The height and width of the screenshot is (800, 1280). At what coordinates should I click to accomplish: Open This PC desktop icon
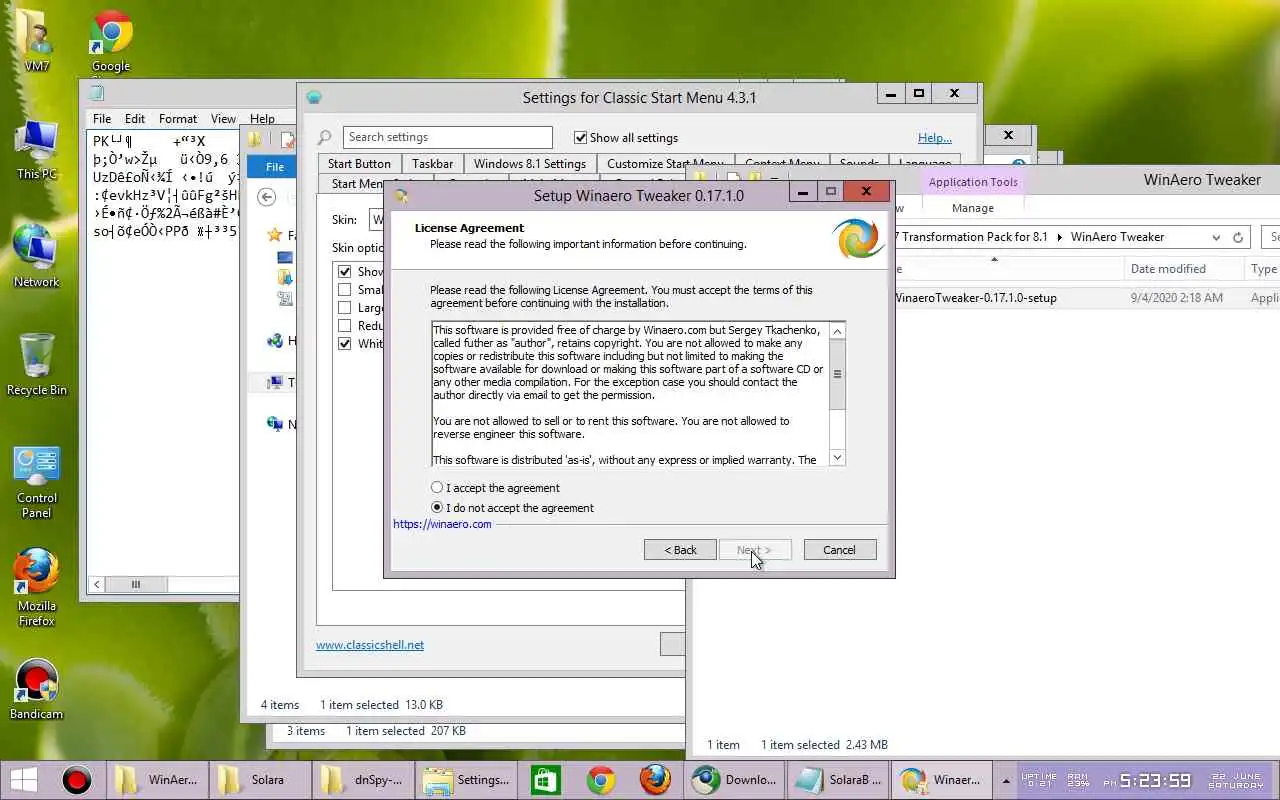click(x=37, y=148)
